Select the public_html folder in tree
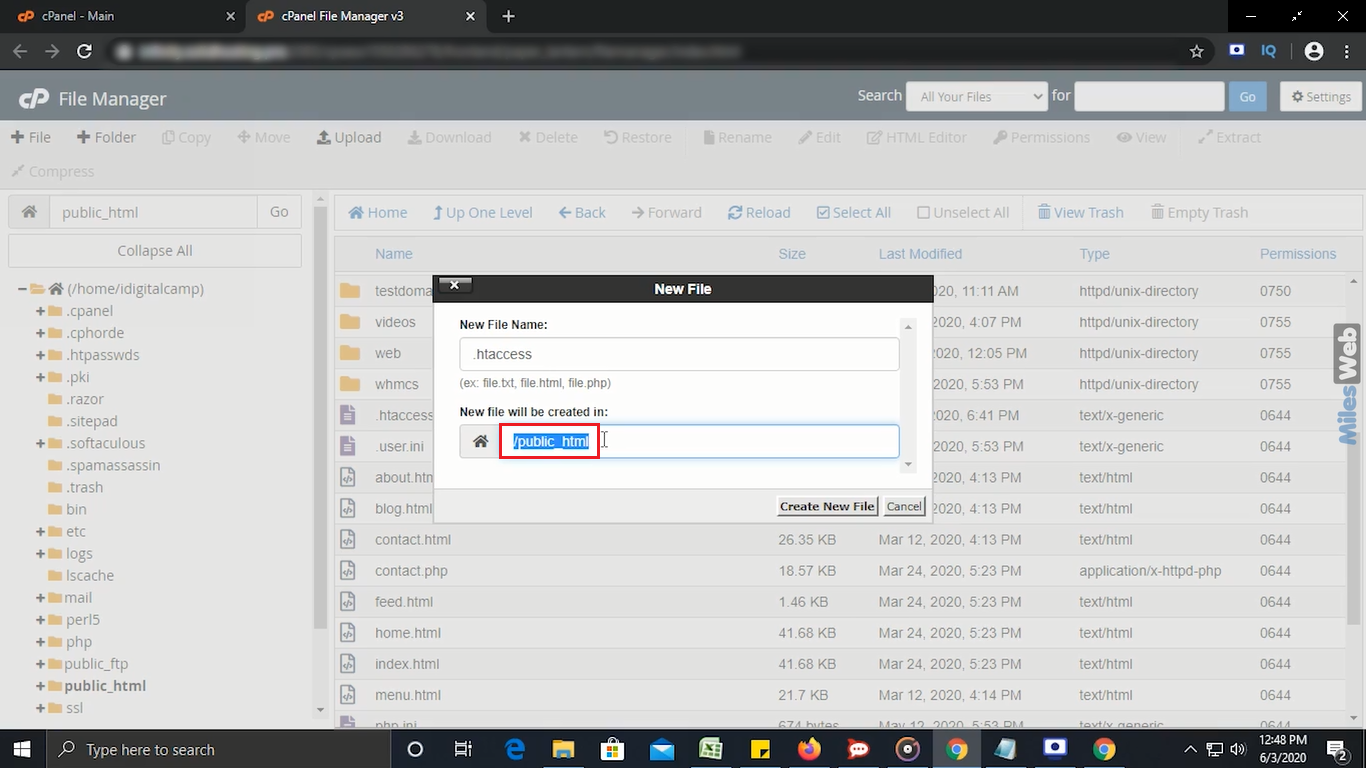 click(105, 686)
